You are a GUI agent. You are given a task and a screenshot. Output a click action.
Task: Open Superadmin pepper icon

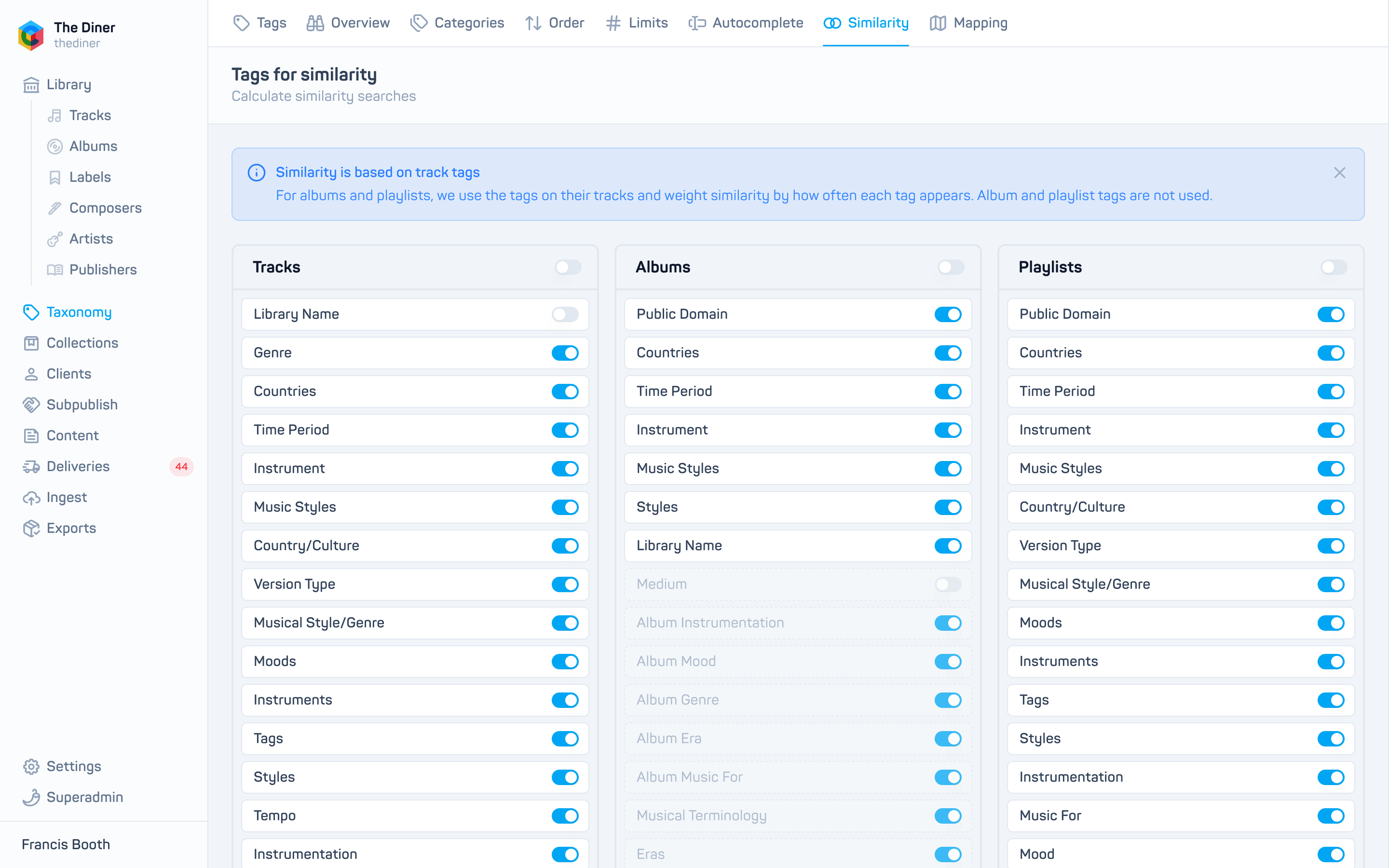point(31,798)
